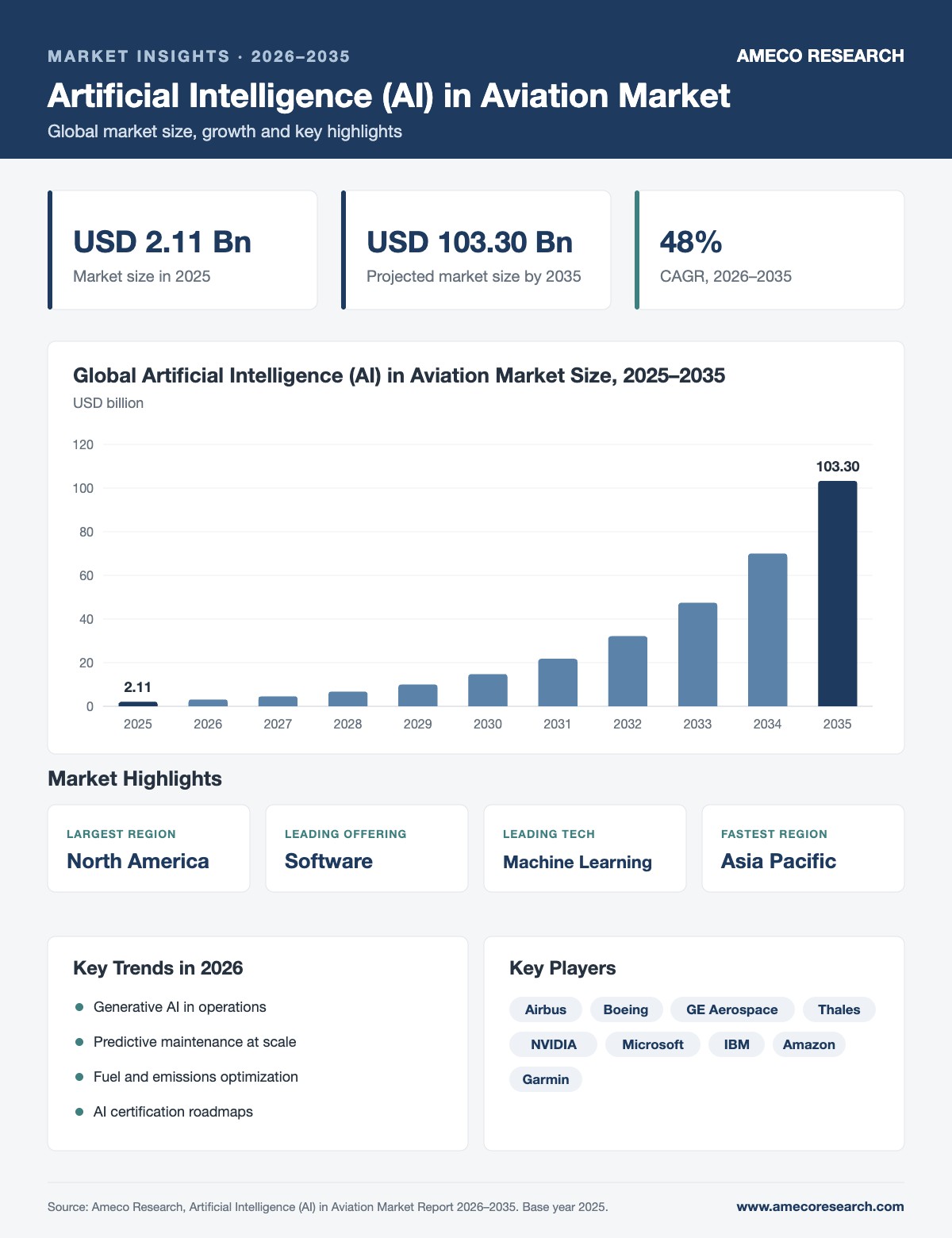Click the 'North America' largest region card
This screenshot has width=952, height=1238.
pyautogui.click(x=149, y=848)
